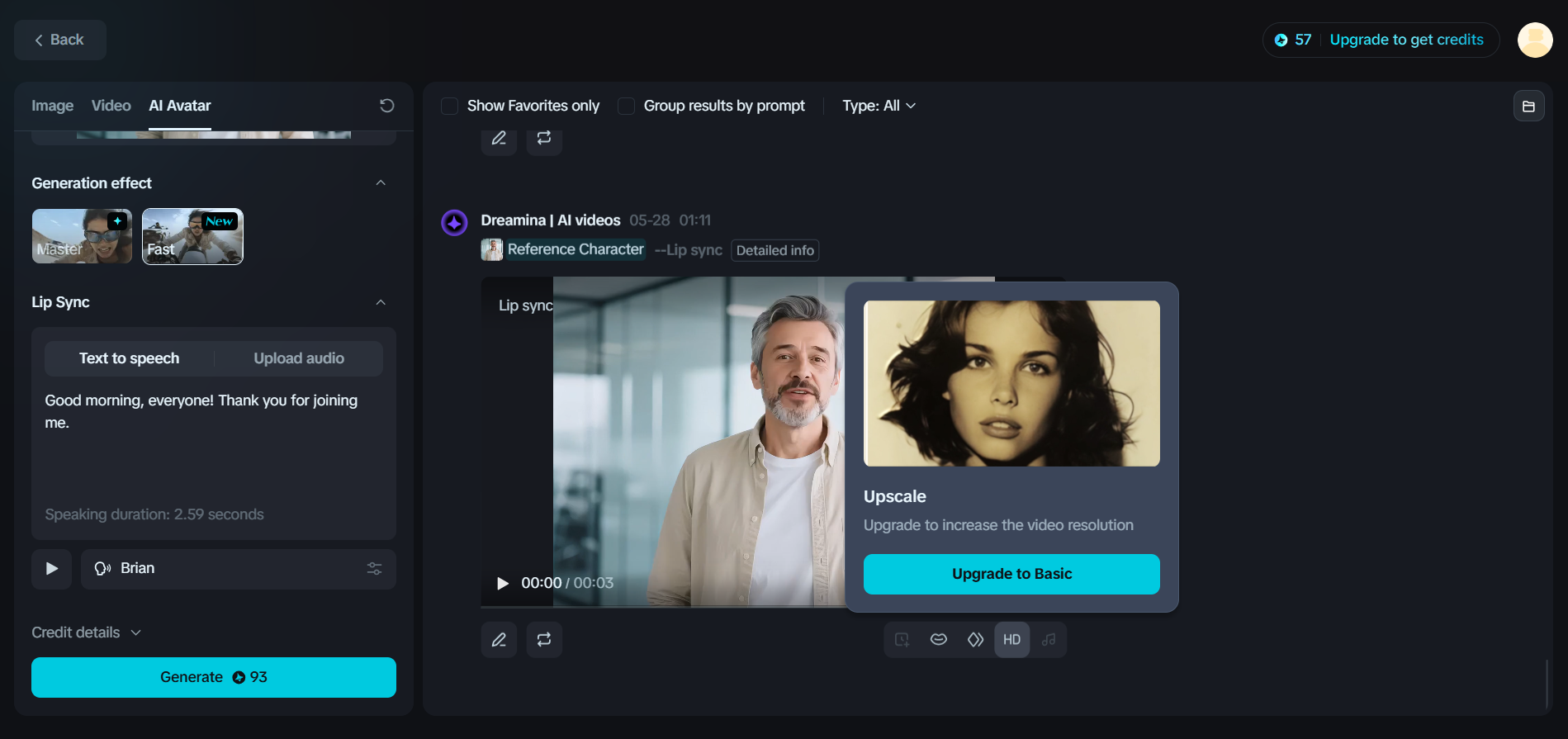
Task: Click the music note soundtrack icon
Action: coord(1049,640)
